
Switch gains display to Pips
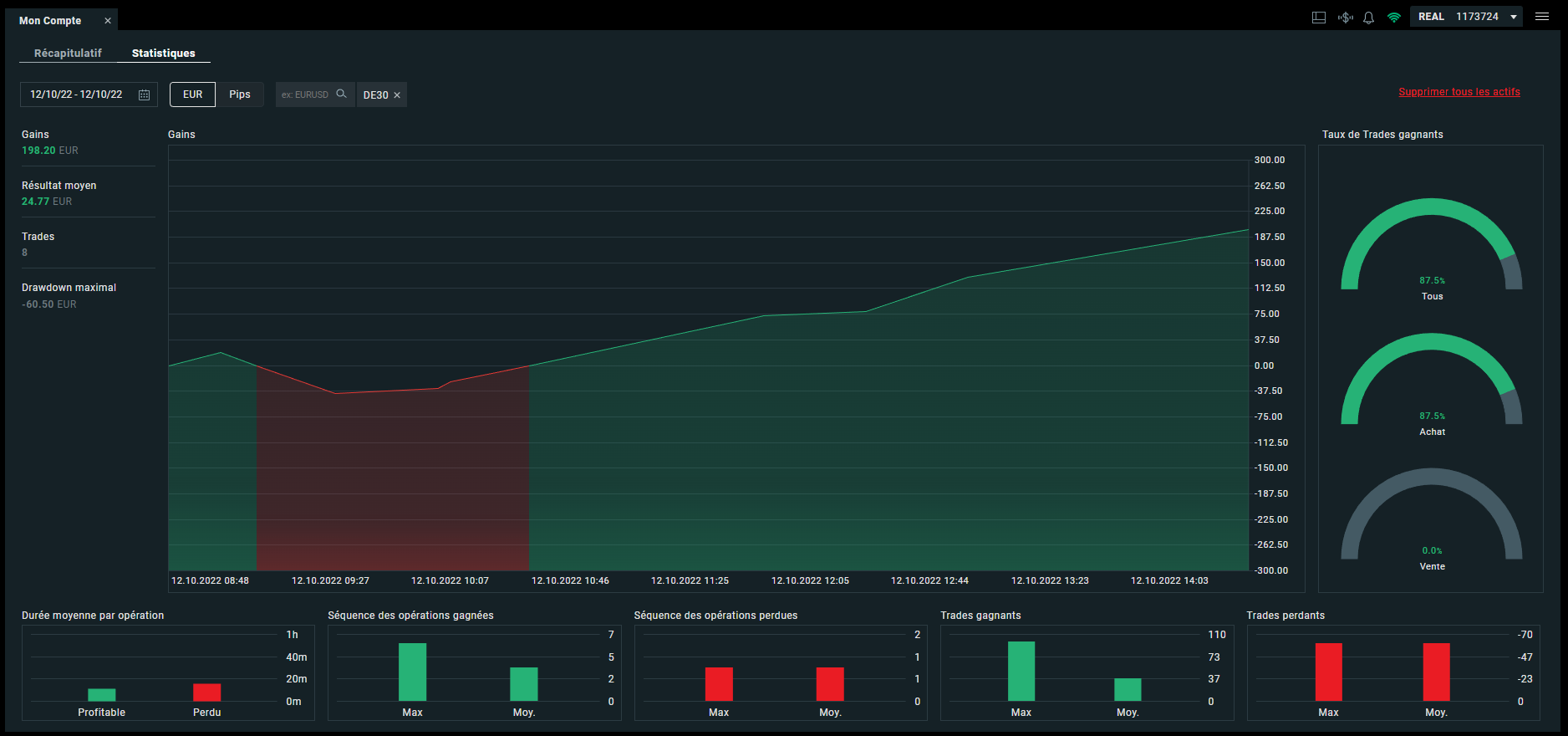coord(240,95)
